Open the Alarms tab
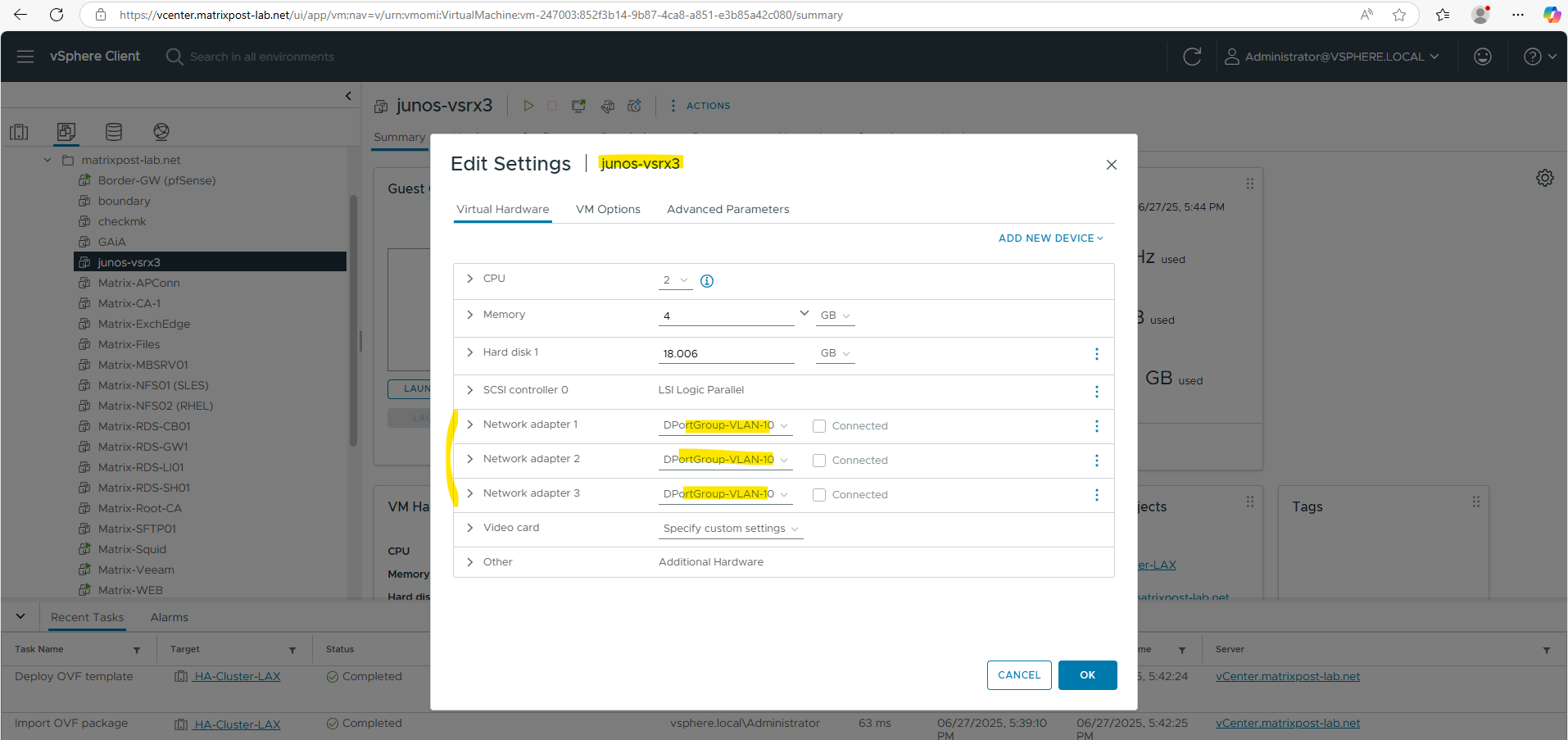1568x740 pixels. click(x=170, y=618)
